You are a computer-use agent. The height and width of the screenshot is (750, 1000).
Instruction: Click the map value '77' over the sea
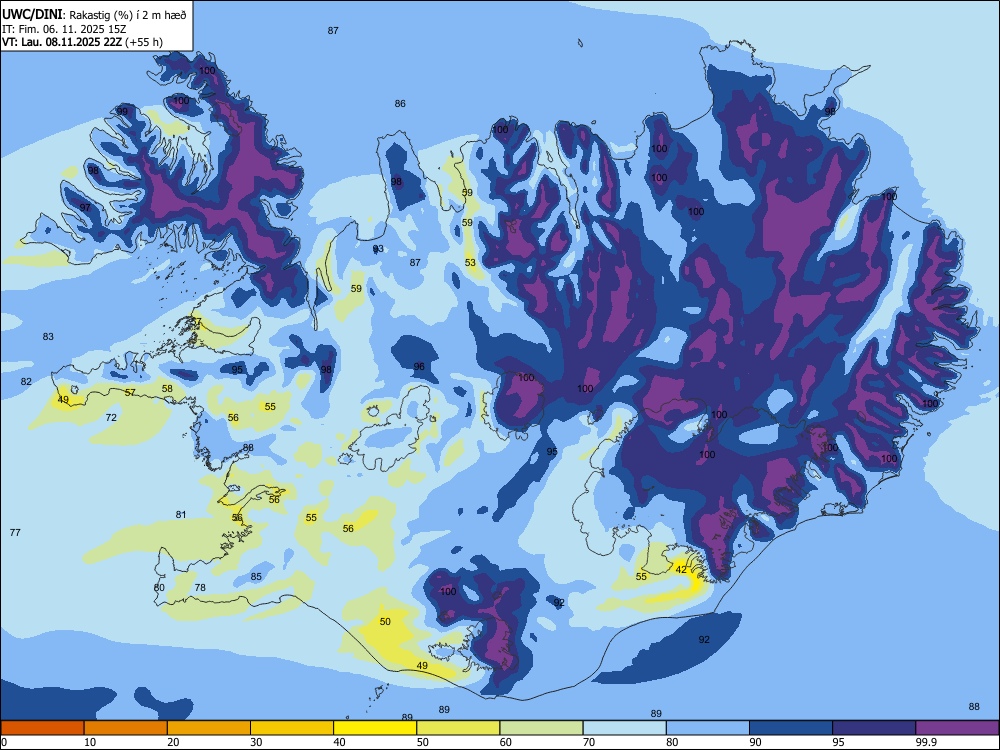(15, 532)
